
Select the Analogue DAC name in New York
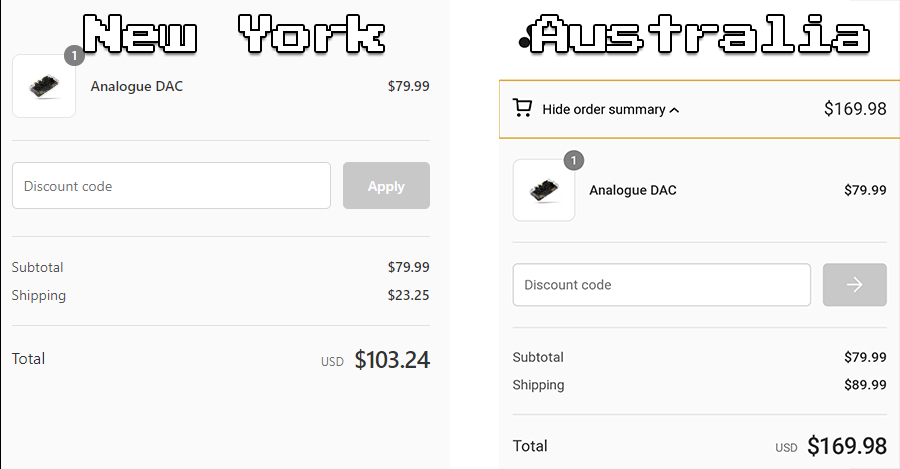137,86
